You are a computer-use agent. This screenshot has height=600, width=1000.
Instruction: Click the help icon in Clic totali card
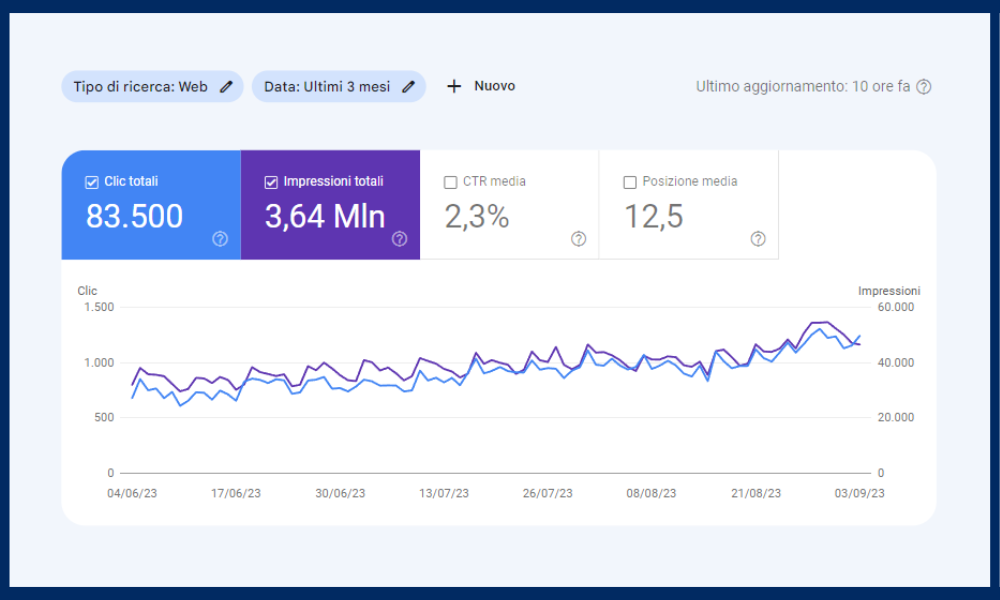(x=220, y=239)
